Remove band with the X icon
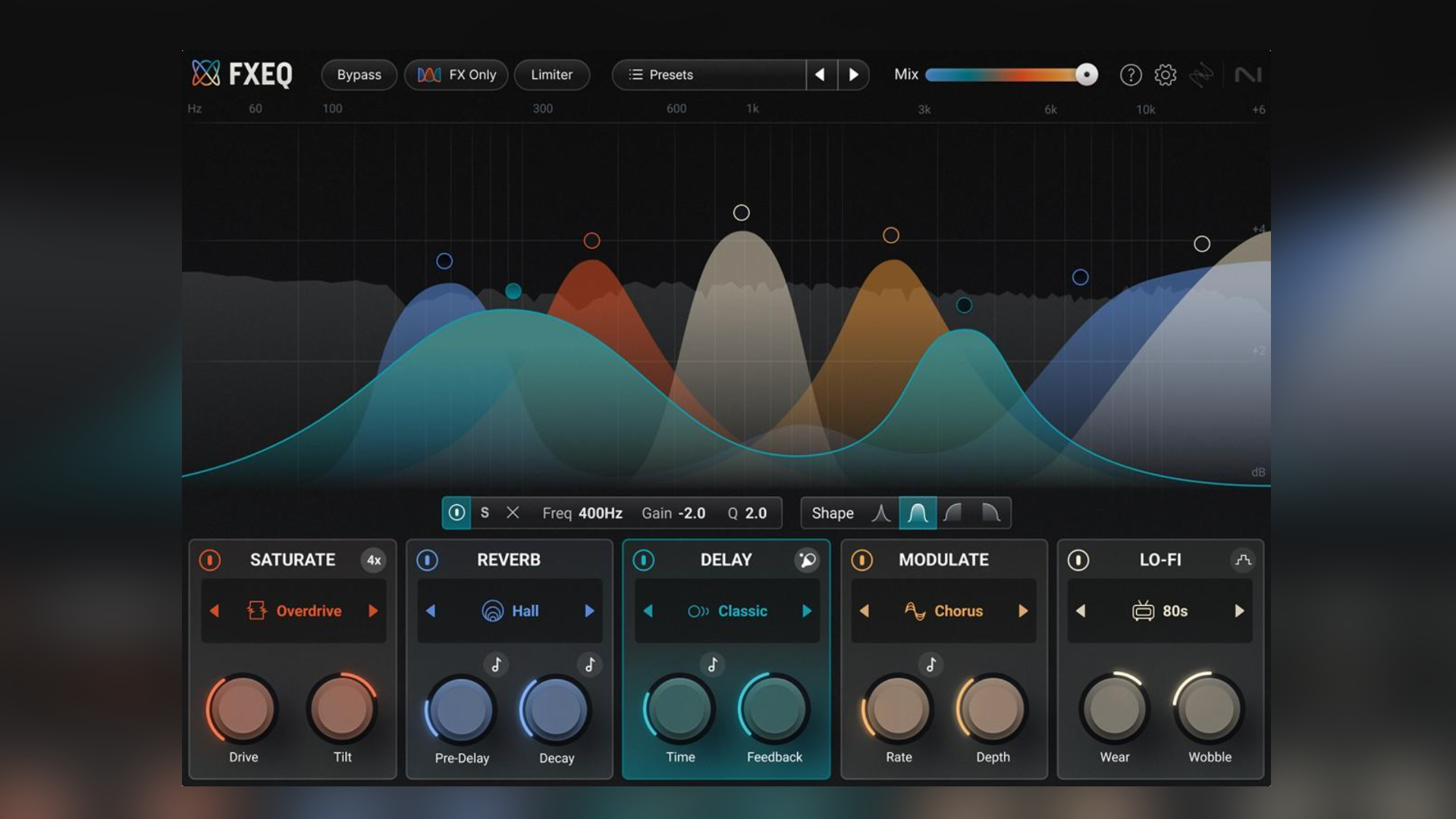This screenshot has width=1456, height=819. coord(513,513)
